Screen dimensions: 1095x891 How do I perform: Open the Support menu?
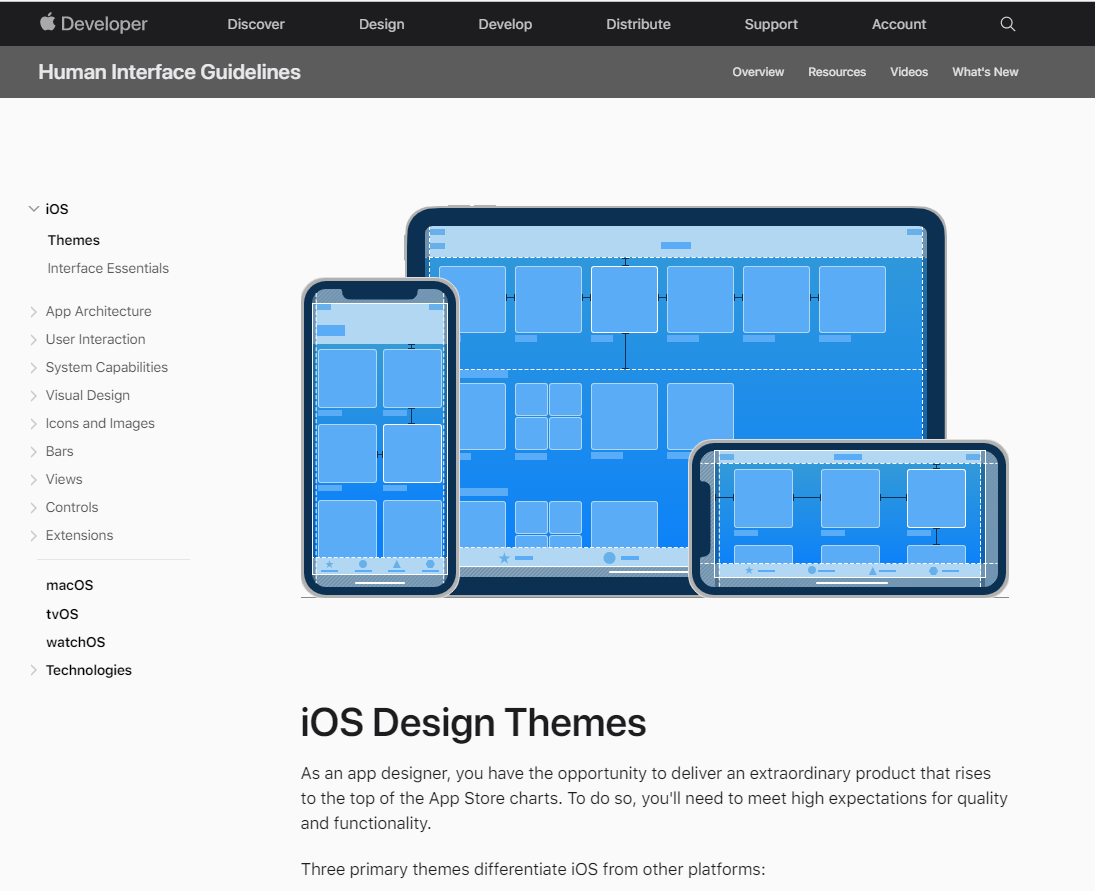[x=771, y=24]
